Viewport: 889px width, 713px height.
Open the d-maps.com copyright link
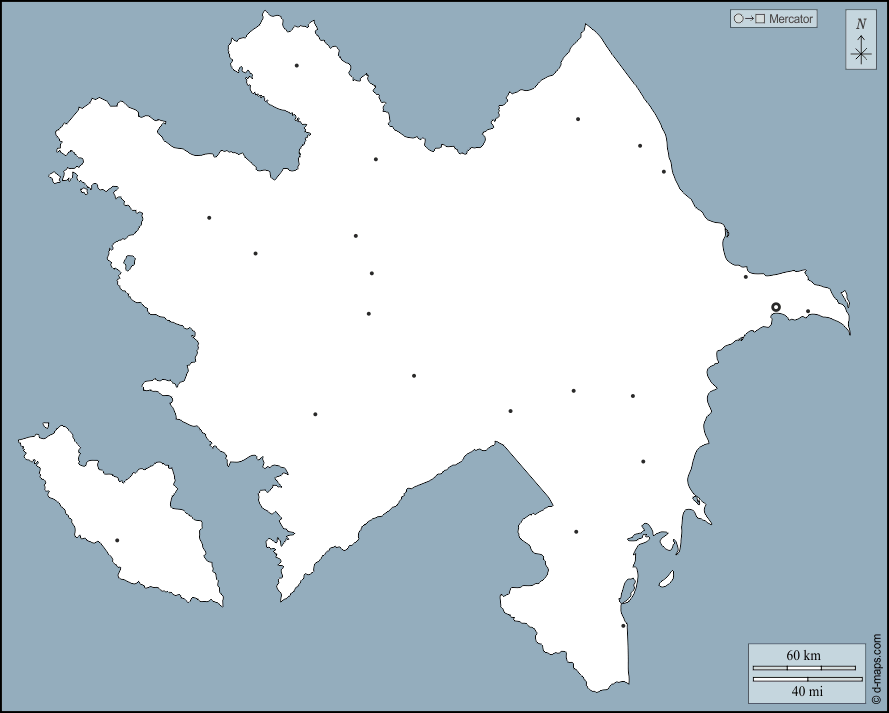coord(876,668)
